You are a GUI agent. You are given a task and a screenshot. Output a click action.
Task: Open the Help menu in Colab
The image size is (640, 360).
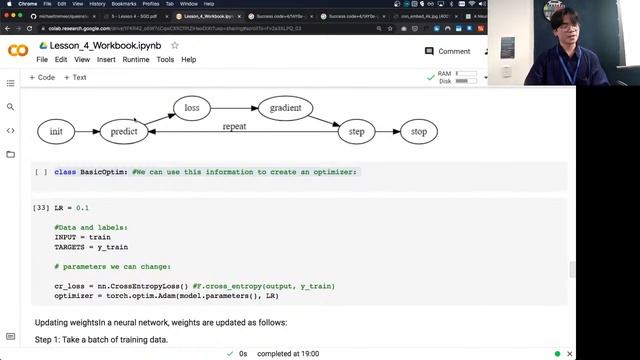[189, 60]
